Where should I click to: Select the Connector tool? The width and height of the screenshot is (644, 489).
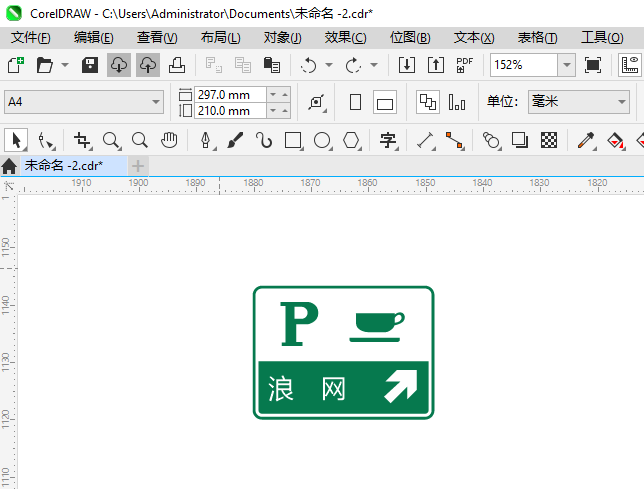coord(455,140)
